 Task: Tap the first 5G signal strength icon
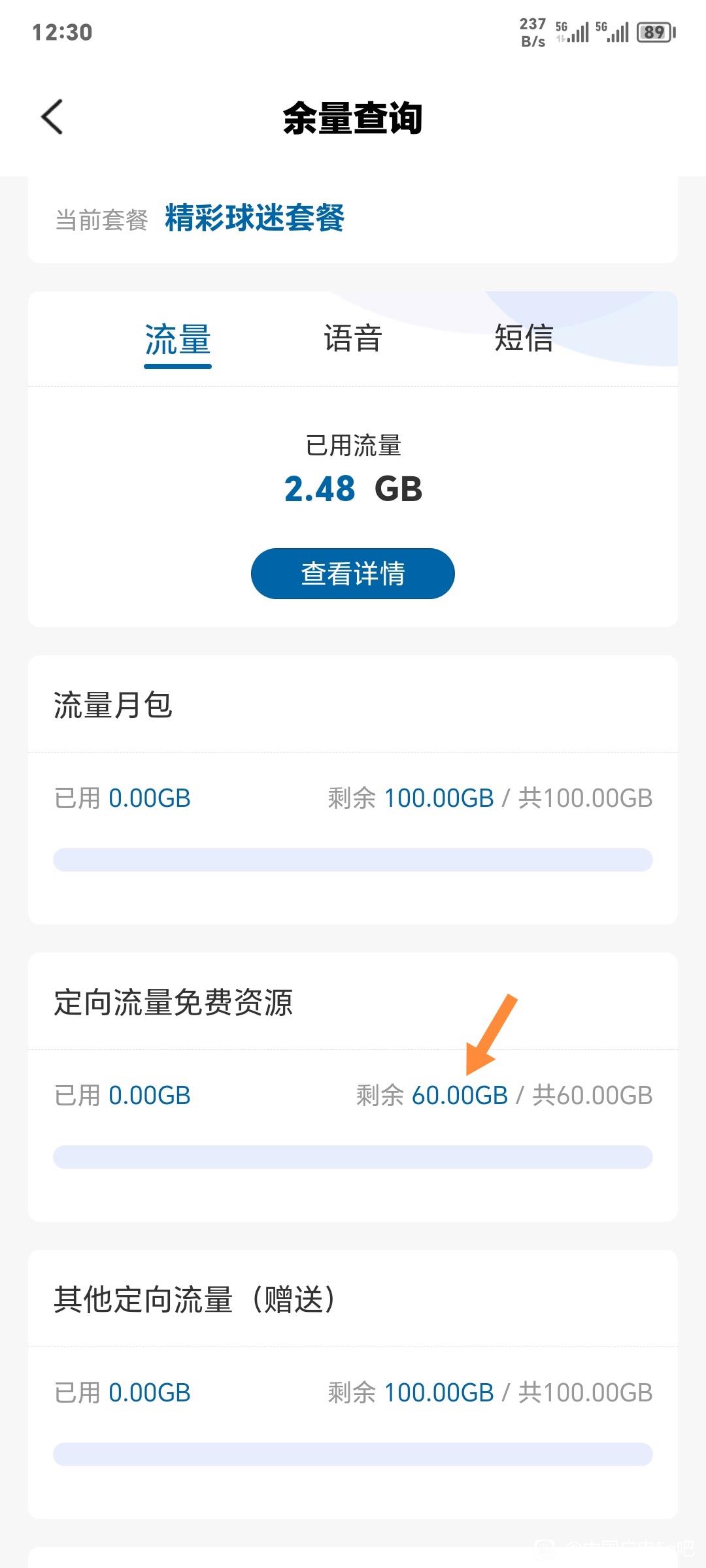[x=573, y=31]
